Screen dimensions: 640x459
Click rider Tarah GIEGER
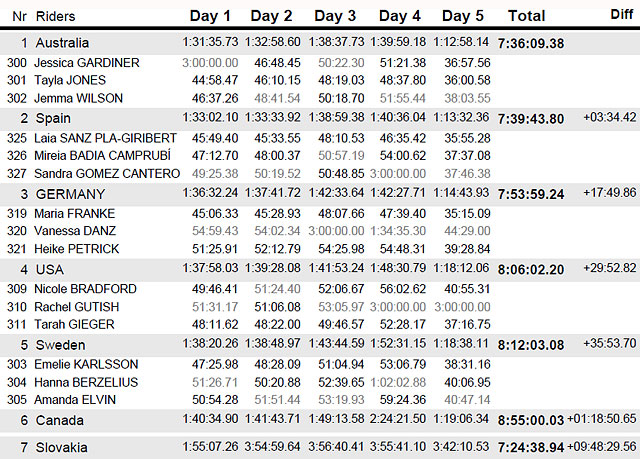tap(74, 324)
